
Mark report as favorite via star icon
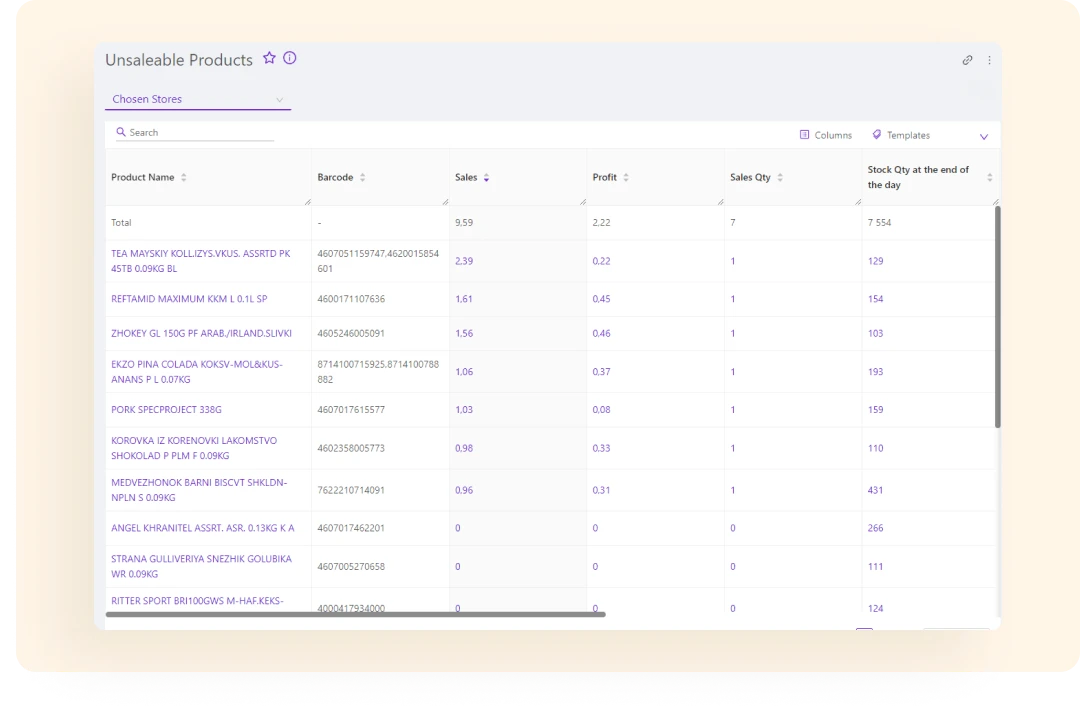click(x=269, y=59)
